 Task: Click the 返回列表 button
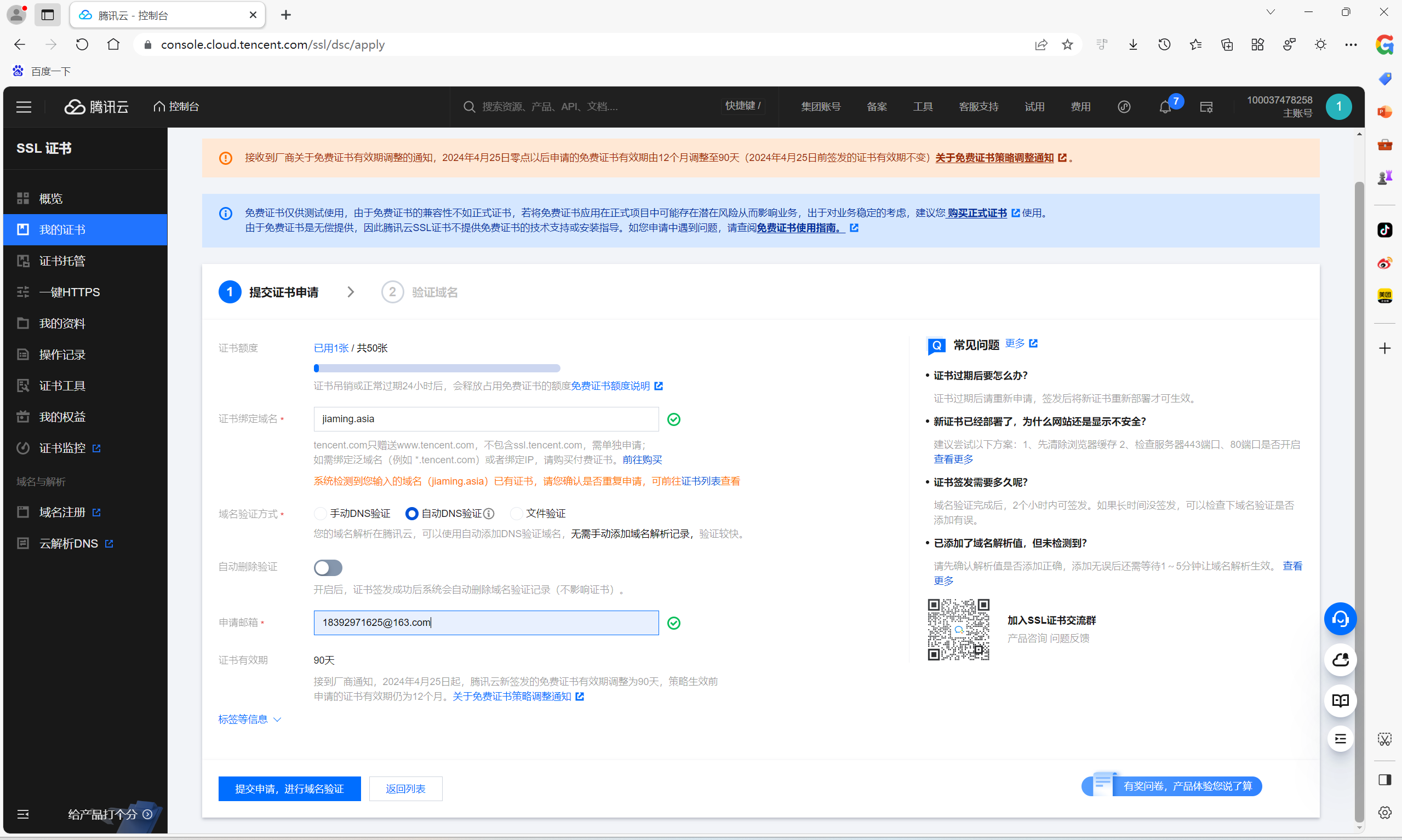pos(405,789)
